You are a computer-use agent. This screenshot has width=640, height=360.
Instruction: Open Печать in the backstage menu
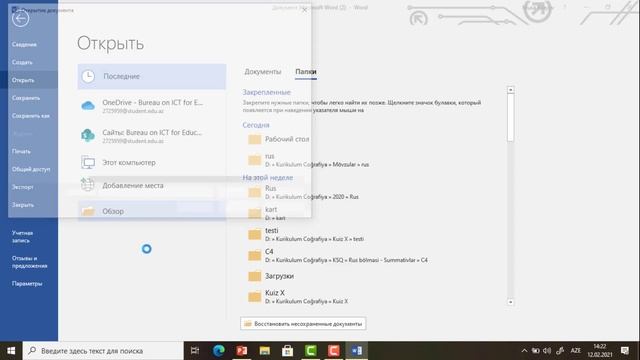coord(21,151)
